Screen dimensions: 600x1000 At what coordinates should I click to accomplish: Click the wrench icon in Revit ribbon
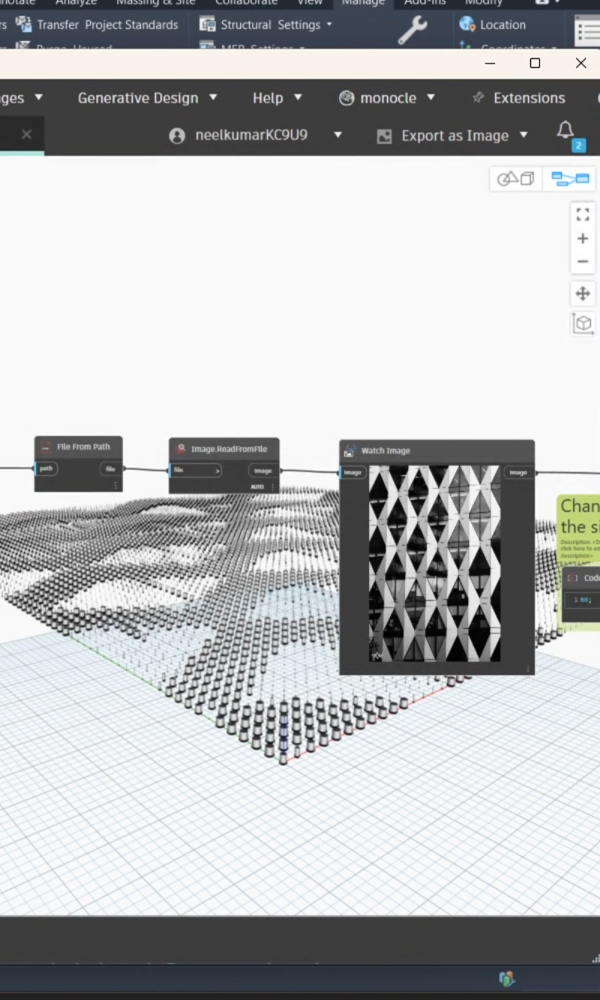[x=412, y=29]
